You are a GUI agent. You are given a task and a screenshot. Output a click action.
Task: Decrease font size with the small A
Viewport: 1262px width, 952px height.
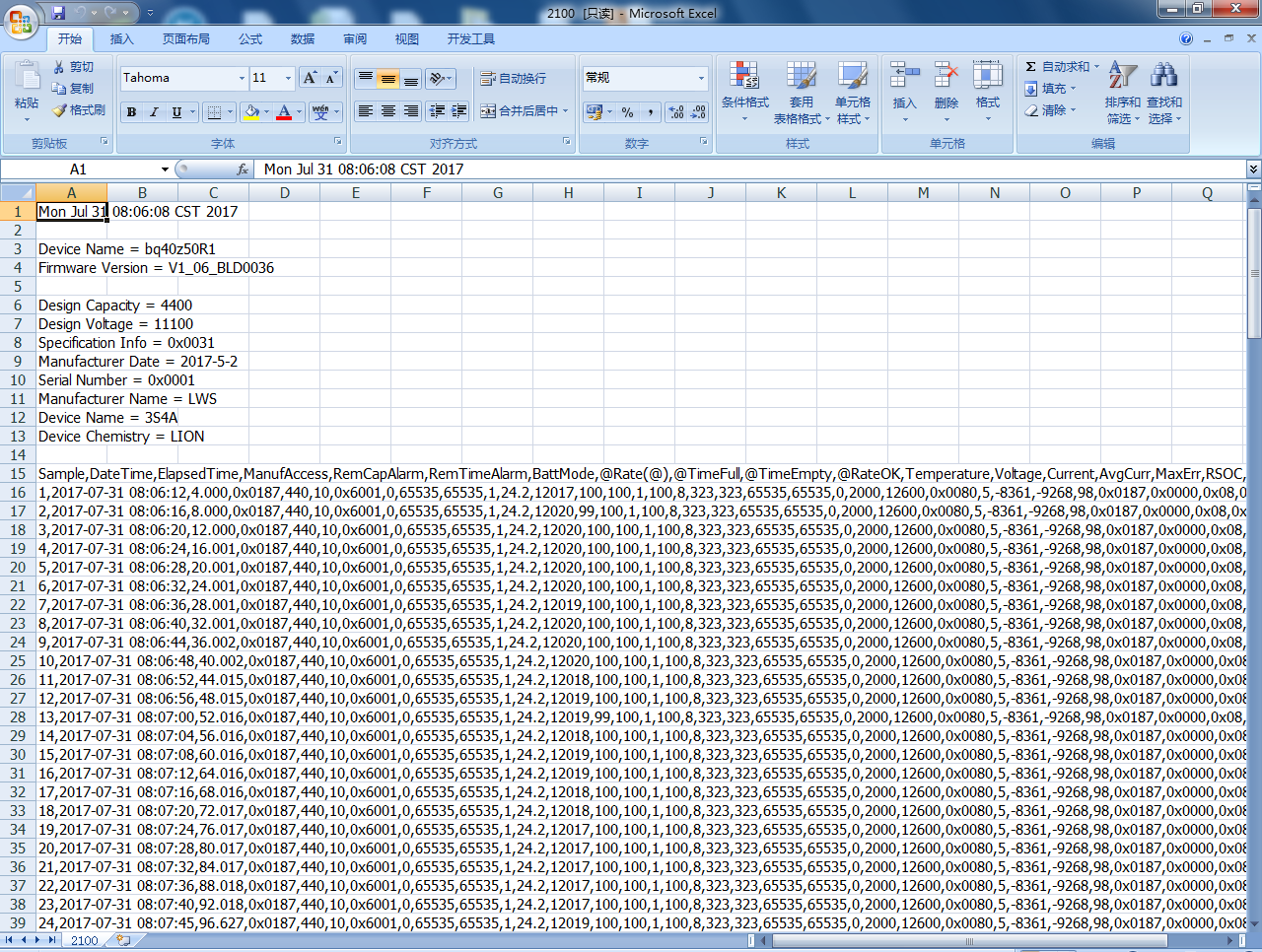click(331, 78)
